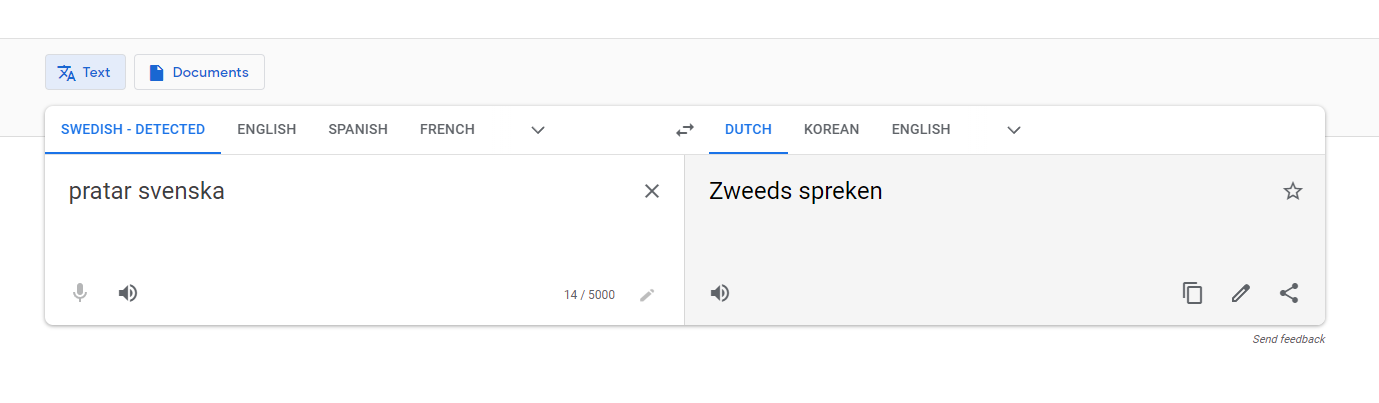Choose English as source language
Viewport: 1379px width, 403px height.
click(x=266, y=129)
